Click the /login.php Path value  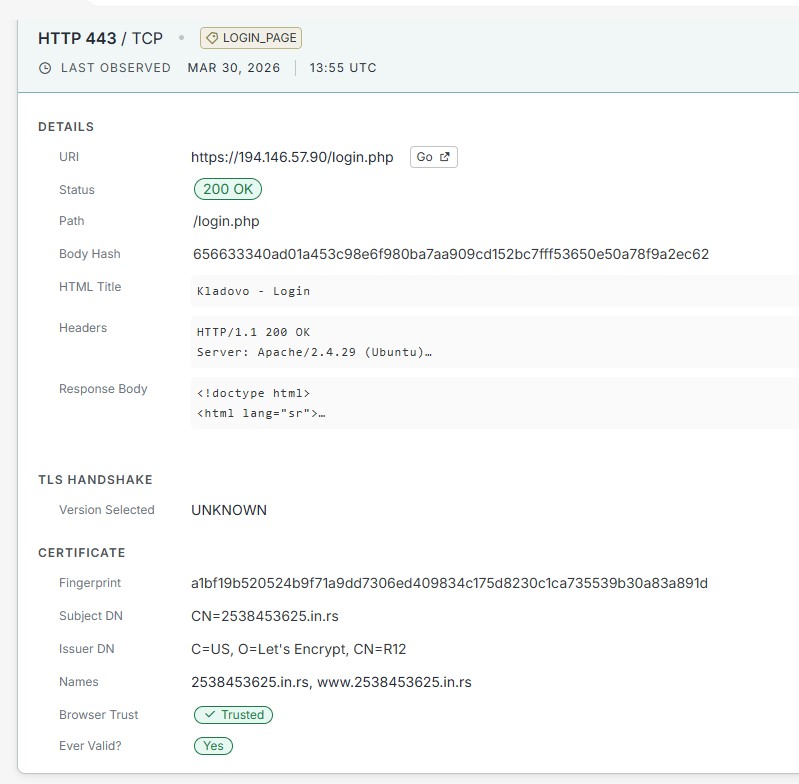(x=226, y=221)
